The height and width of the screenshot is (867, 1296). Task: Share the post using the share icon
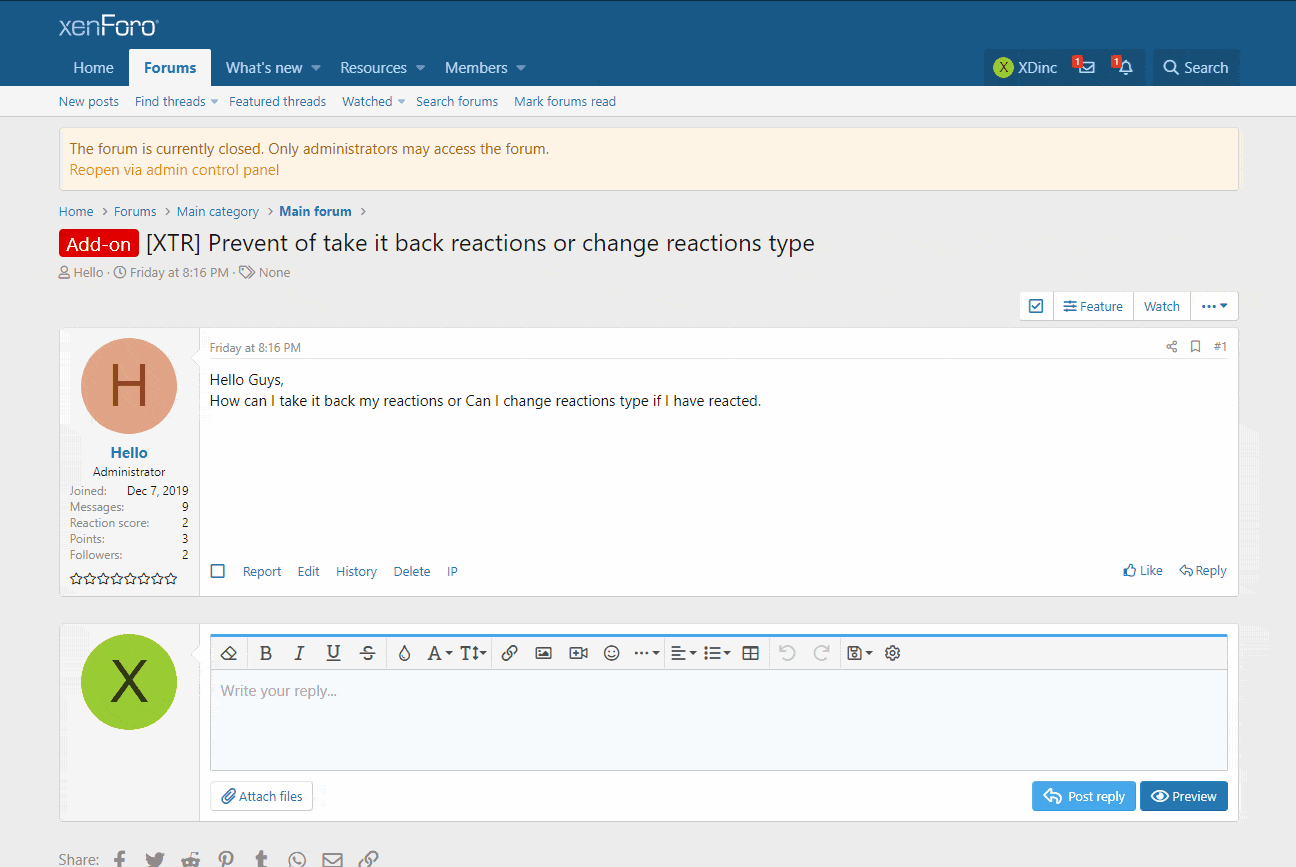[1171, 347]
